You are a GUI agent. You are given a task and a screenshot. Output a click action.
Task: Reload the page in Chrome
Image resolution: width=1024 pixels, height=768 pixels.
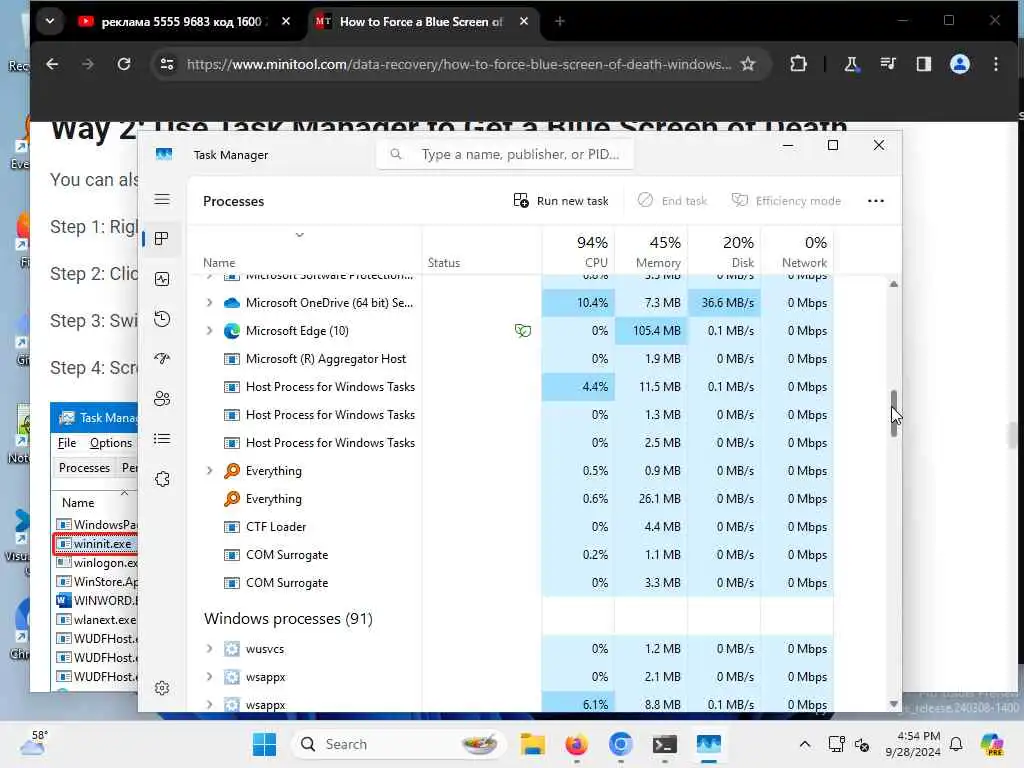click(x=123, y=64)
